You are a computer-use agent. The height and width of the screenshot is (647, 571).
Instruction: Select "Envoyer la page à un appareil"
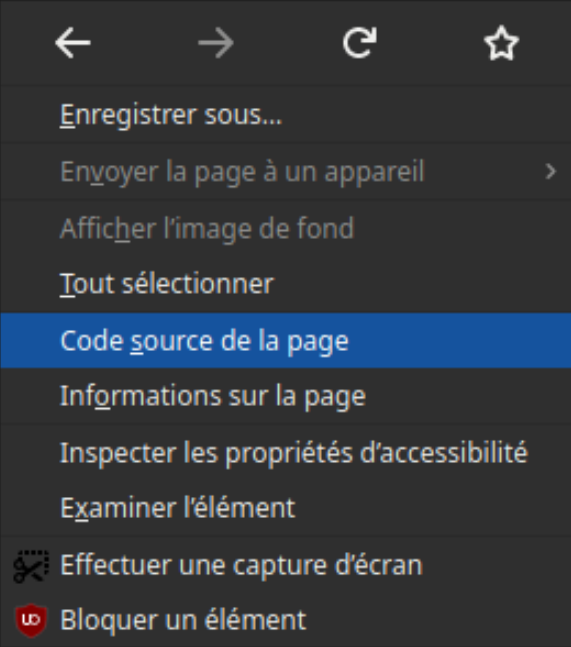(x=286, y=171)
